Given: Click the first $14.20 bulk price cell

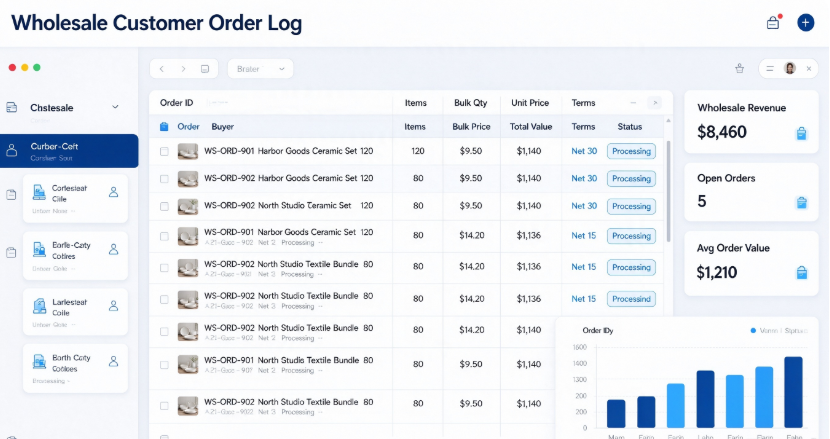Looking at the screenshot, I should tap(471, 235).
